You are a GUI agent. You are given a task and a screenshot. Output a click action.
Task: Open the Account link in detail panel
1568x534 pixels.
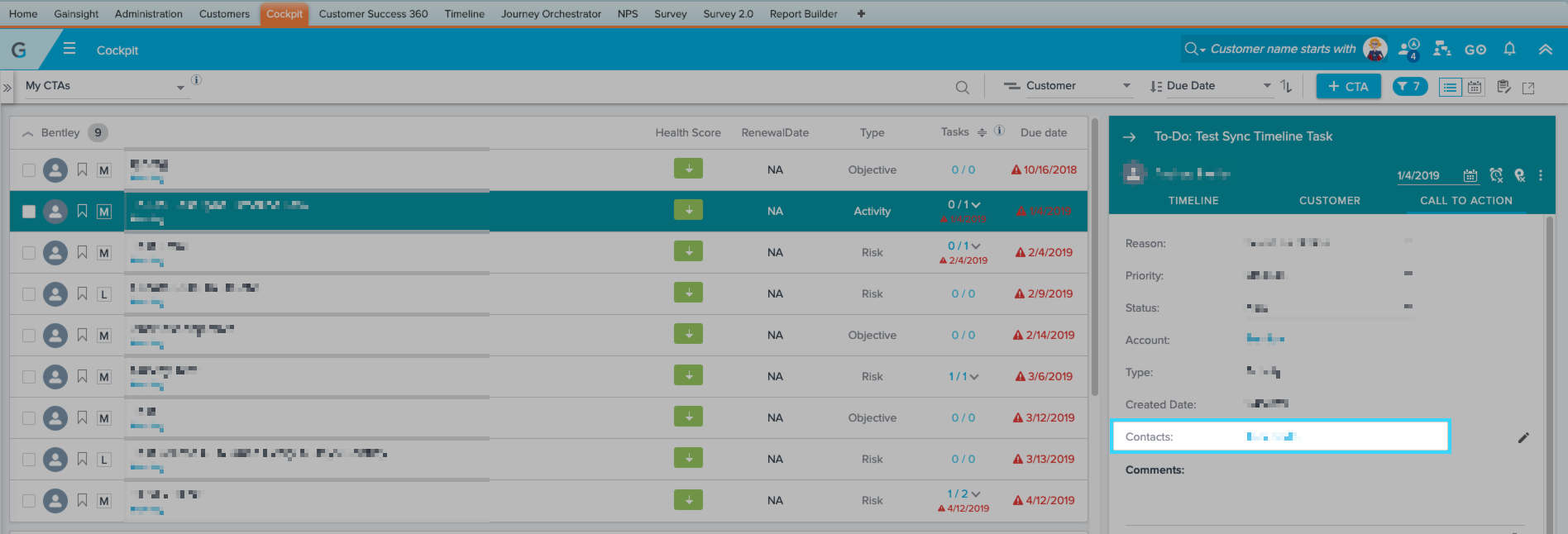[x=1265, y=339]
